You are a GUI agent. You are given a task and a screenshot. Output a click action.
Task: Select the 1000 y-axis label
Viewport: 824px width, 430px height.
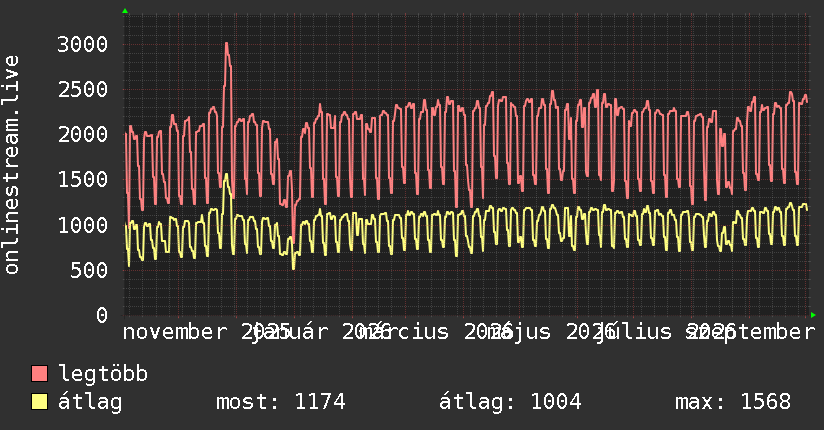tap(83, 225)
